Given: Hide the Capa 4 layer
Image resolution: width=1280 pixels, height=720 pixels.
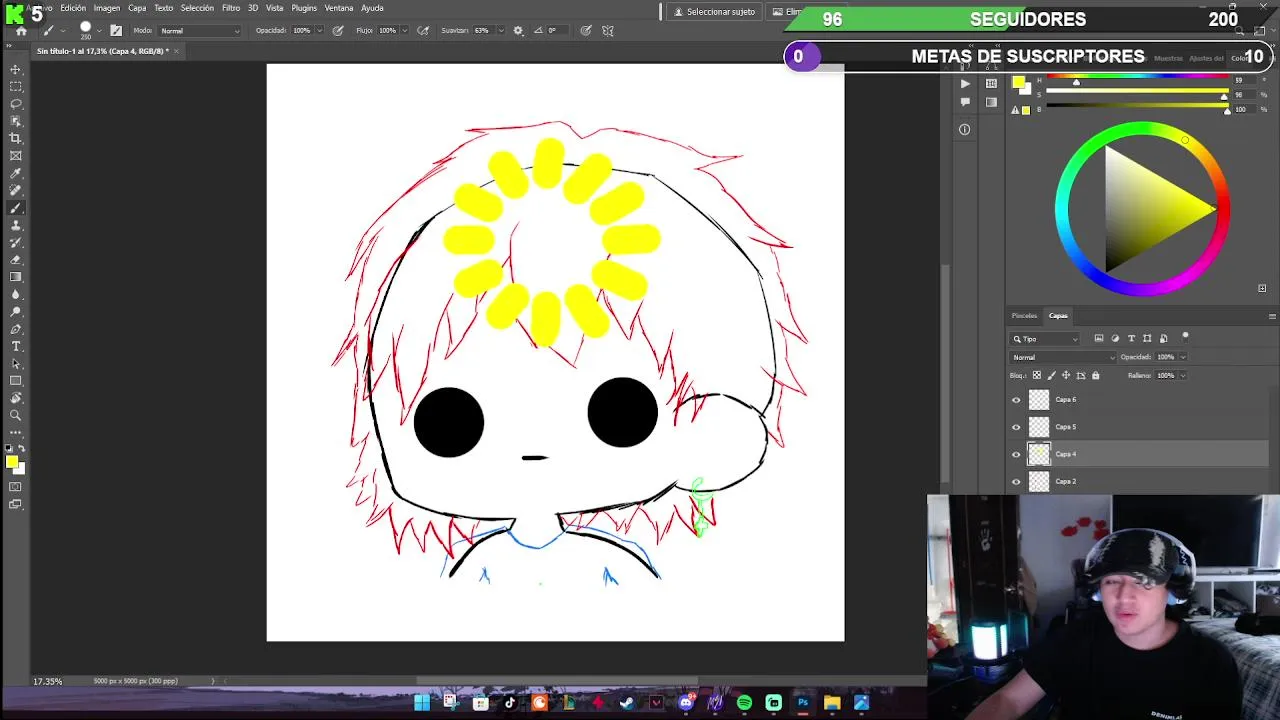Looking at the screenshot, I should pos(1016,454).
